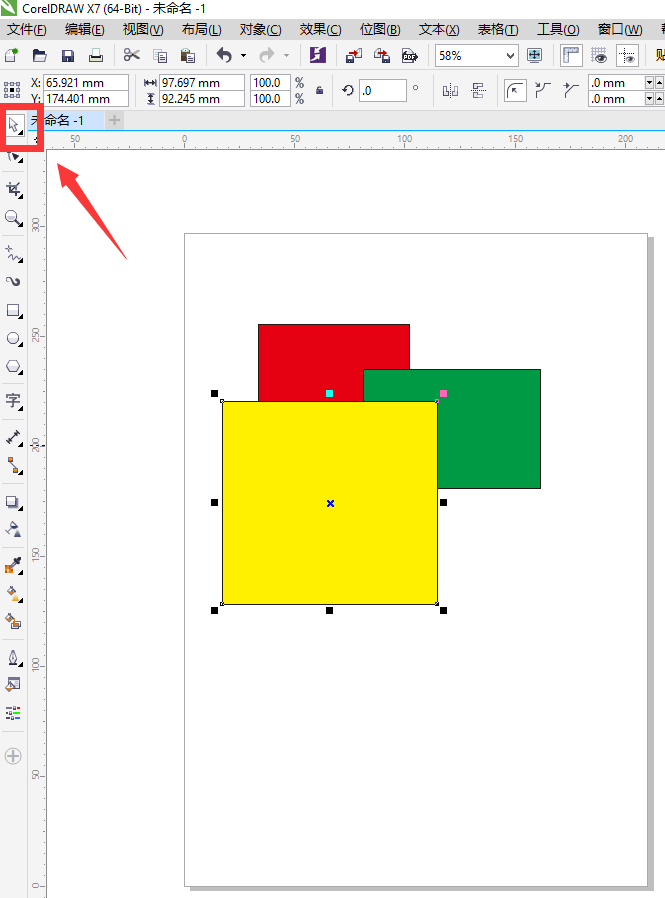Expand the undo history dropdown arrow

tap(243, 56)
